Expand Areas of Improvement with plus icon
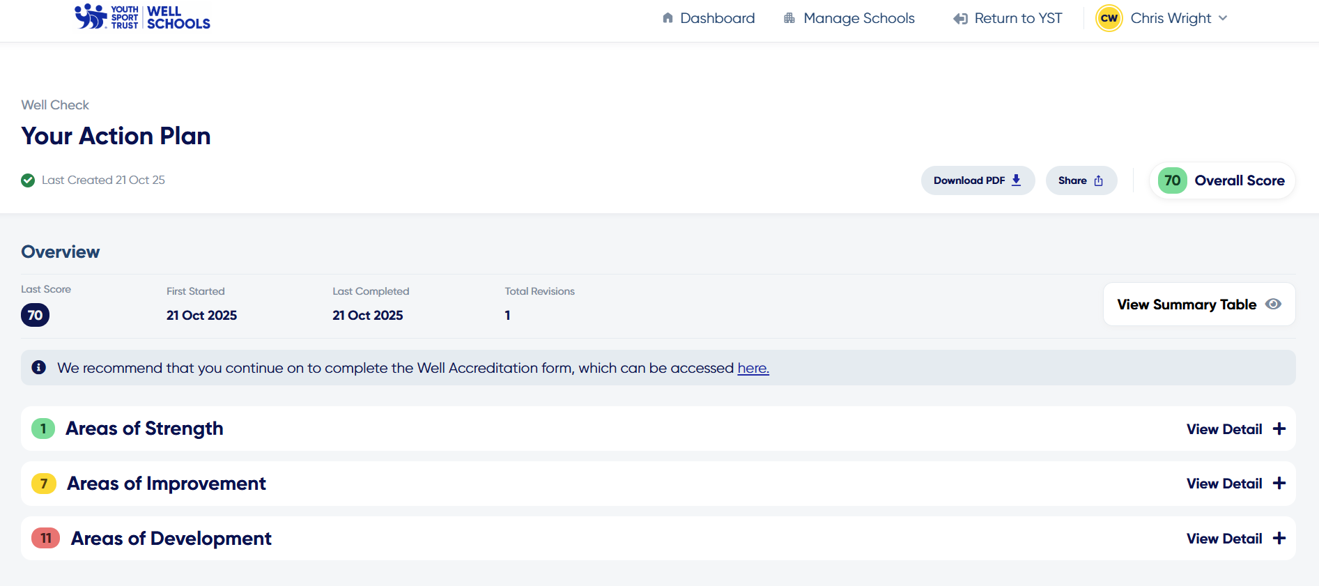The image size is (1319, 586). [1279, 484]
